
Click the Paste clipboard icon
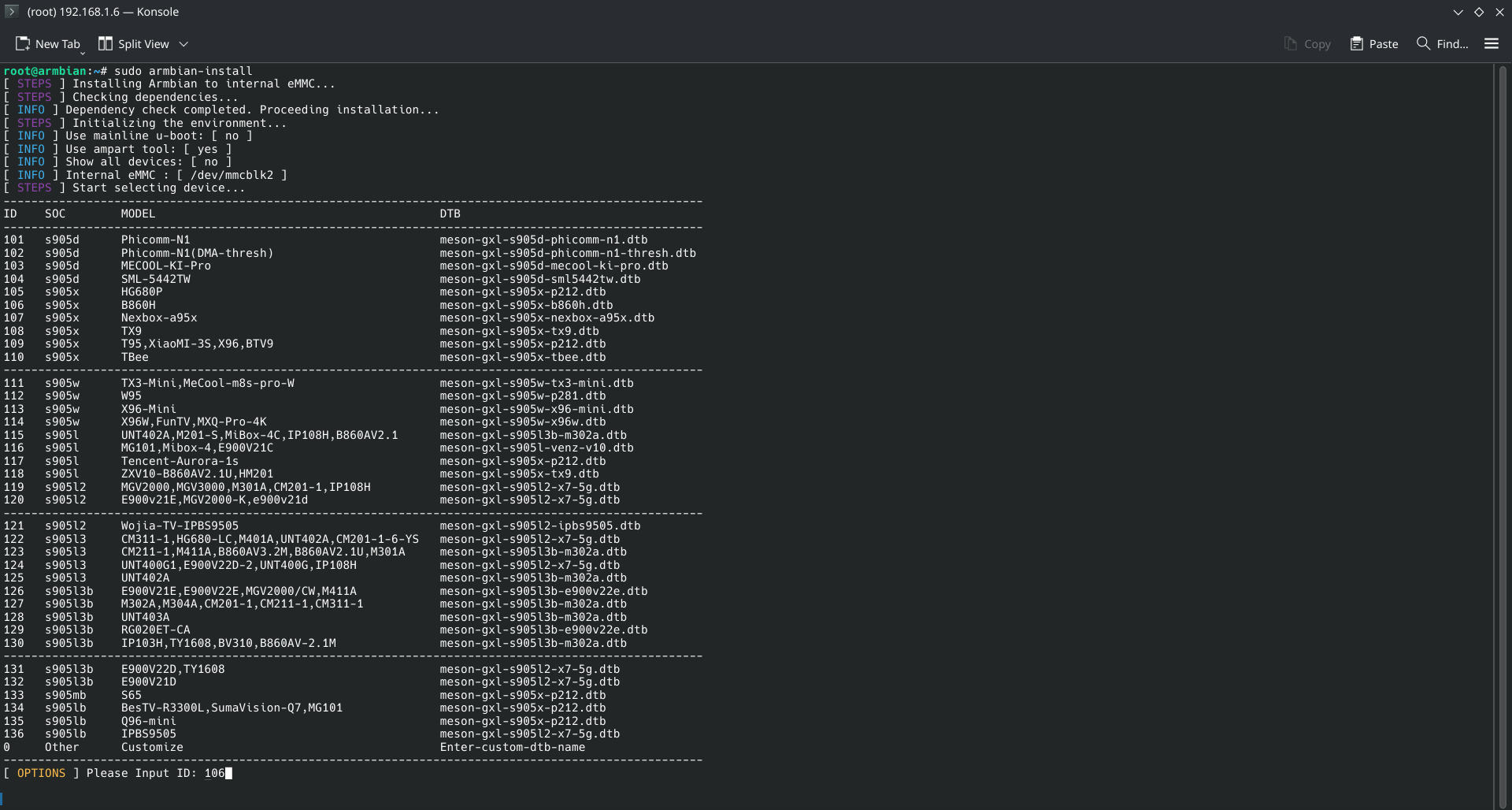pyautogui.click(x=1356, y=44)
